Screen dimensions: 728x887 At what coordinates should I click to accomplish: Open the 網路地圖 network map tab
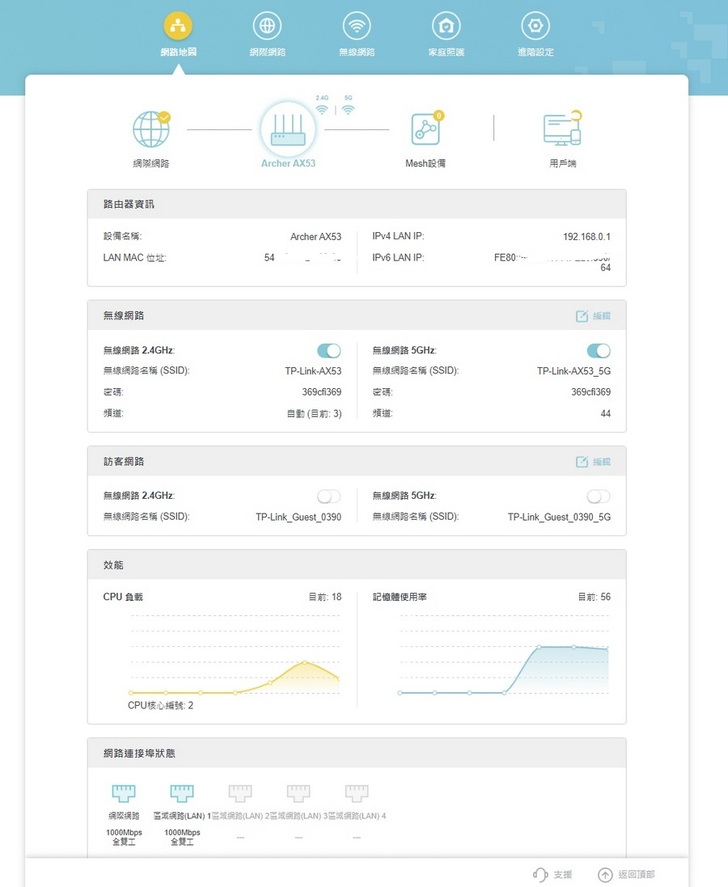[178, 33]
